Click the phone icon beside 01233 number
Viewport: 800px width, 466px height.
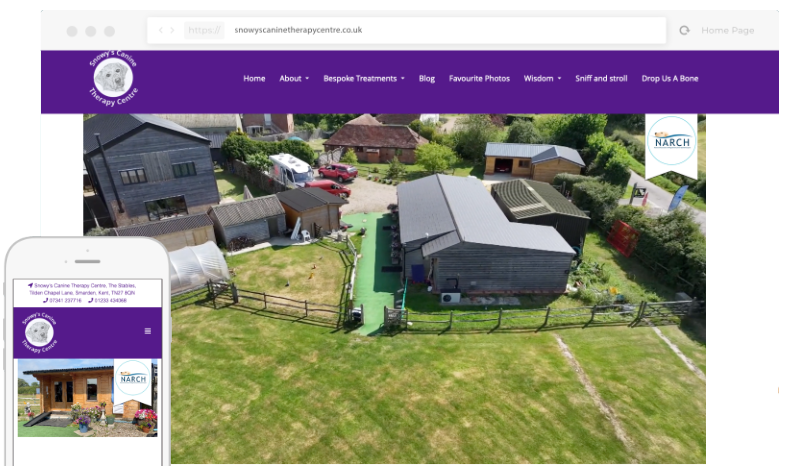(x=91, y=301)
